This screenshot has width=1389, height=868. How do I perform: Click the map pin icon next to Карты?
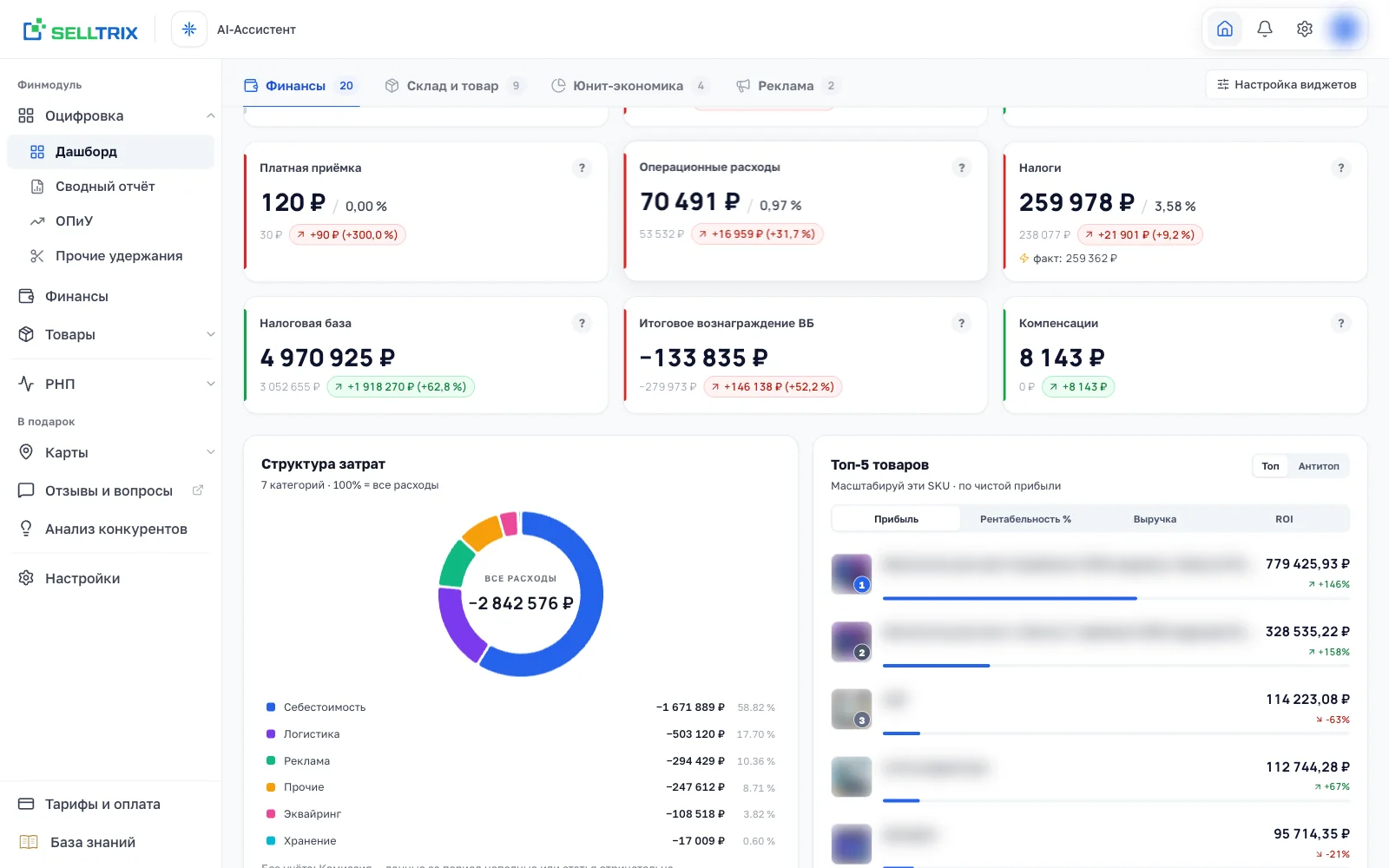26,452
